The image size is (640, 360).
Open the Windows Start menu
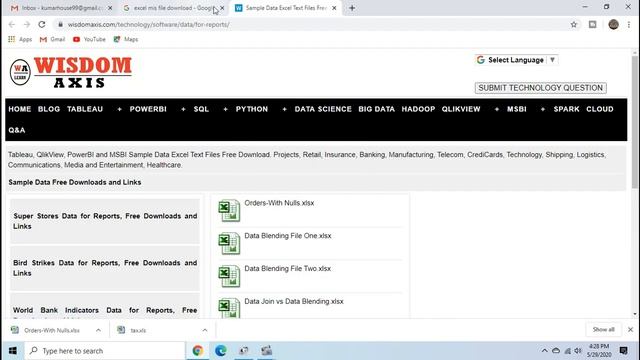(13, 351)
